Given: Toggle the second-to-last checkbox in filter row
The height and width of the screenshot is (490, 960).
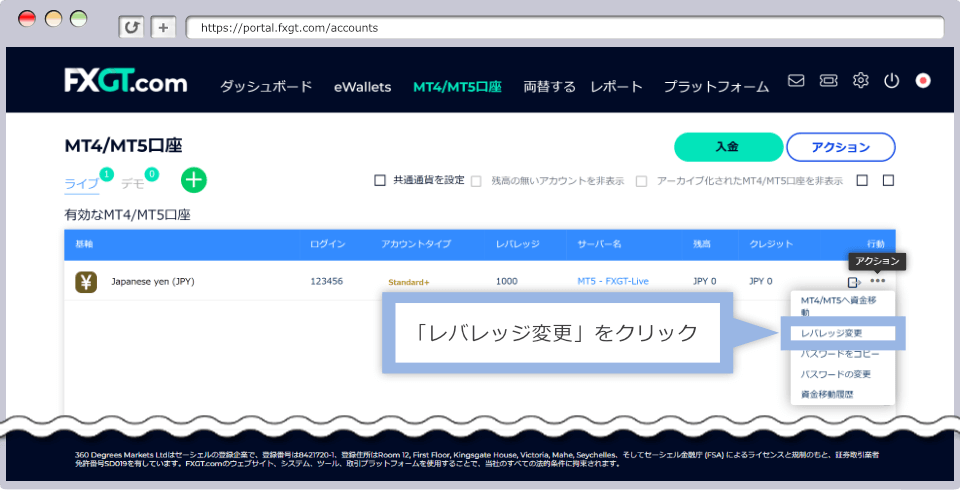Looking at the screenshot, I should pyautogui.click(x=862, y=180).
